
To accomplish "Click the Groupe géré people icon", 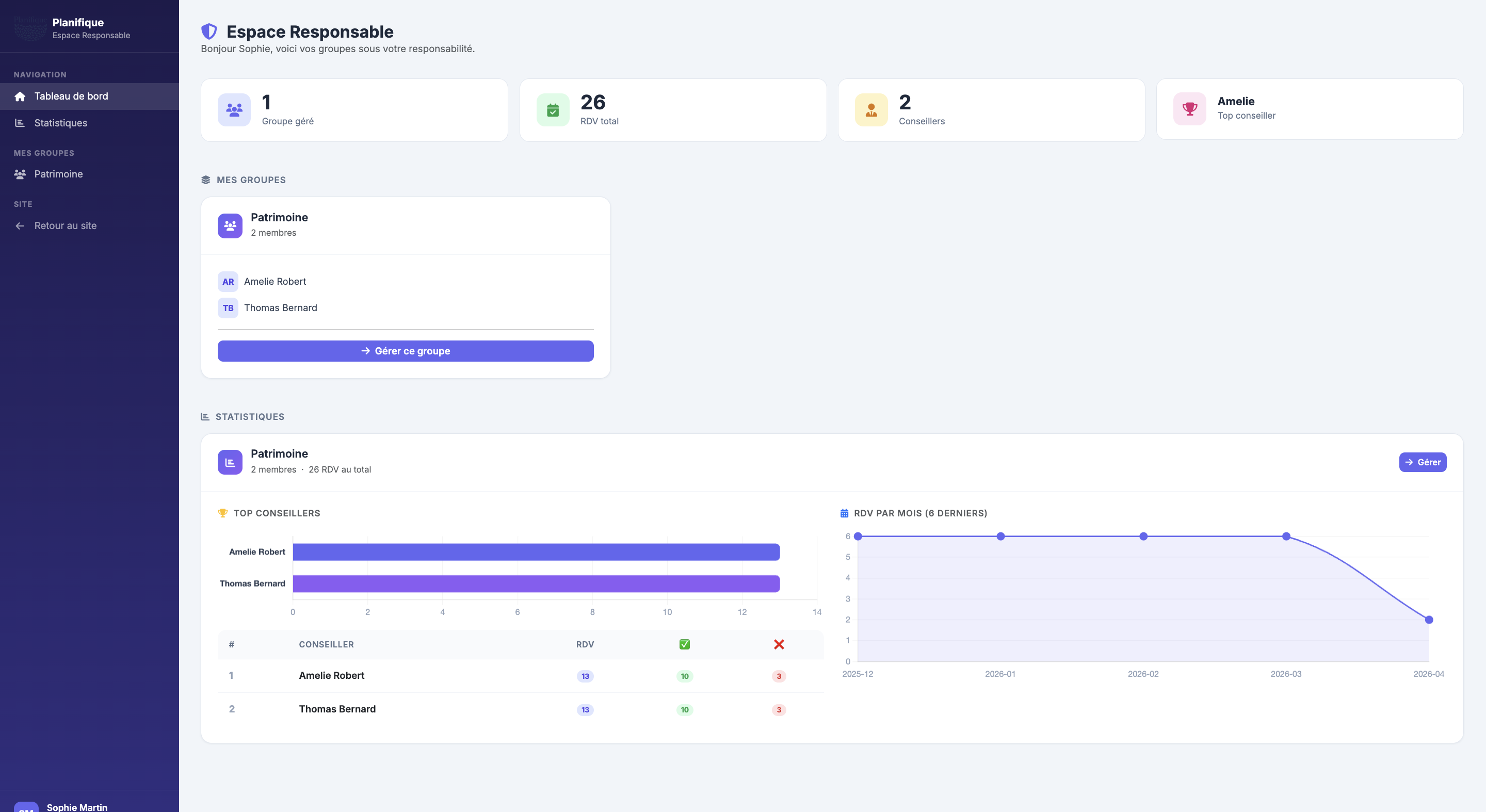I will (x=234, y=109).
